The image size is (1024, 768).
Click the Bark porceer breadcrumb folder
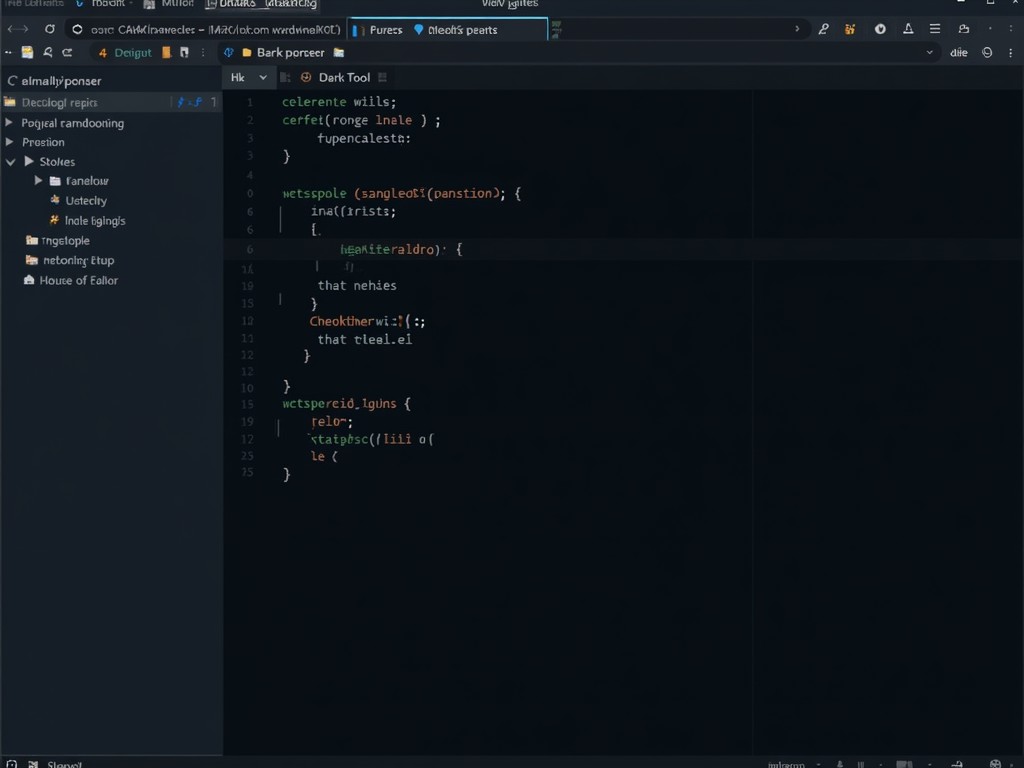pos(290,52)
